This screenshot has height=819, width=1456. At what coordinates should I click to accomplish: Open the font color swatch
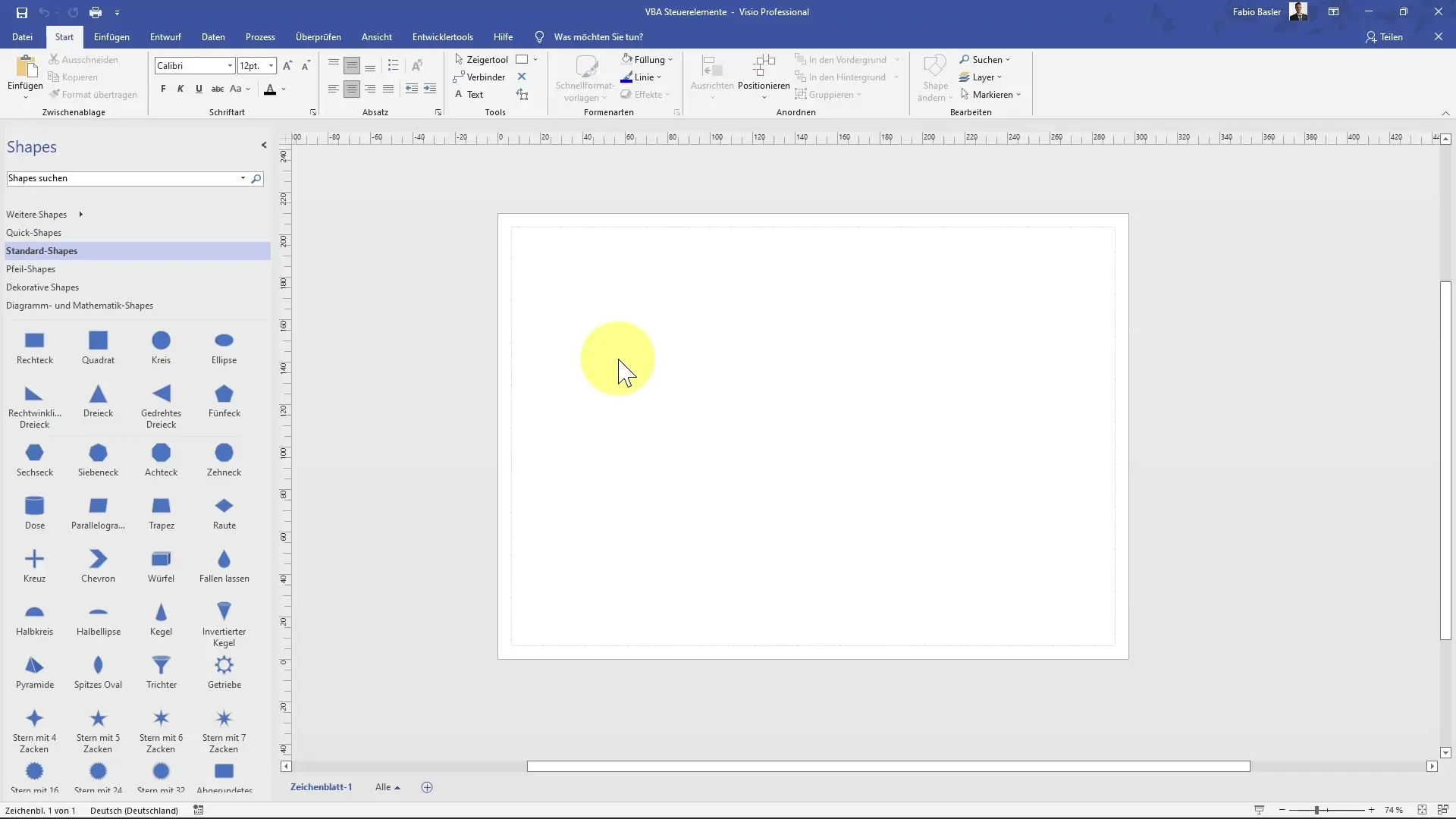(x=270, y=89)
